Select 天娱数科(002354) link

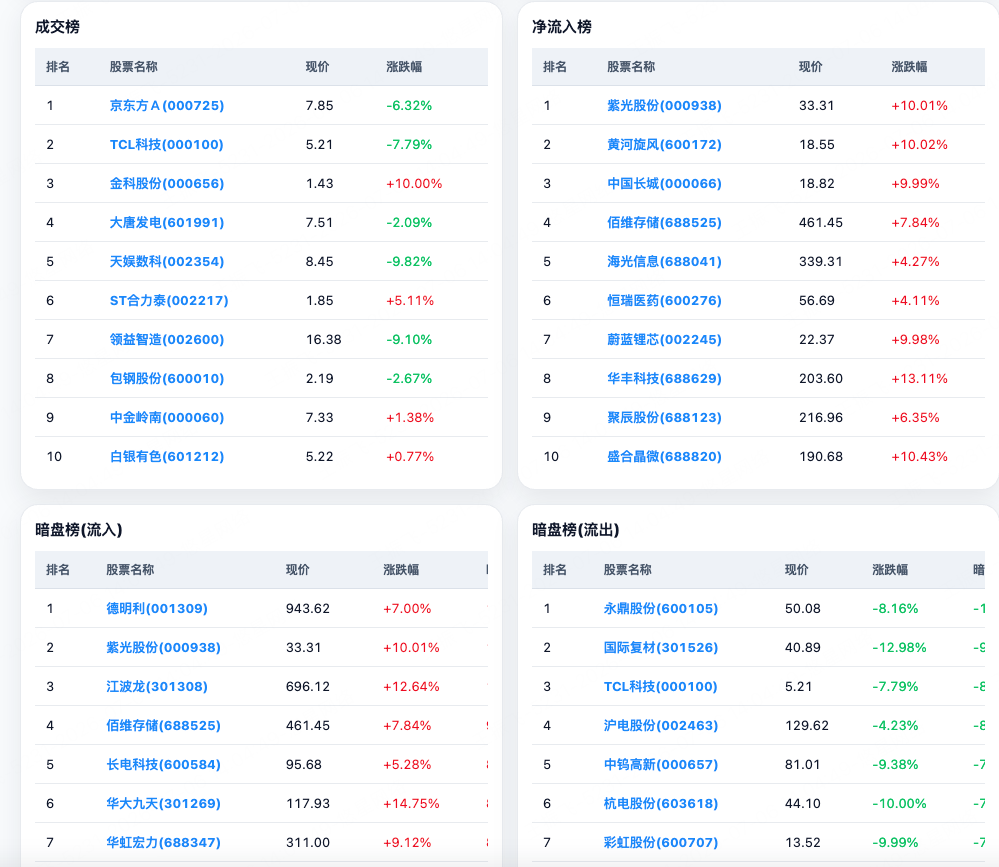167,261
